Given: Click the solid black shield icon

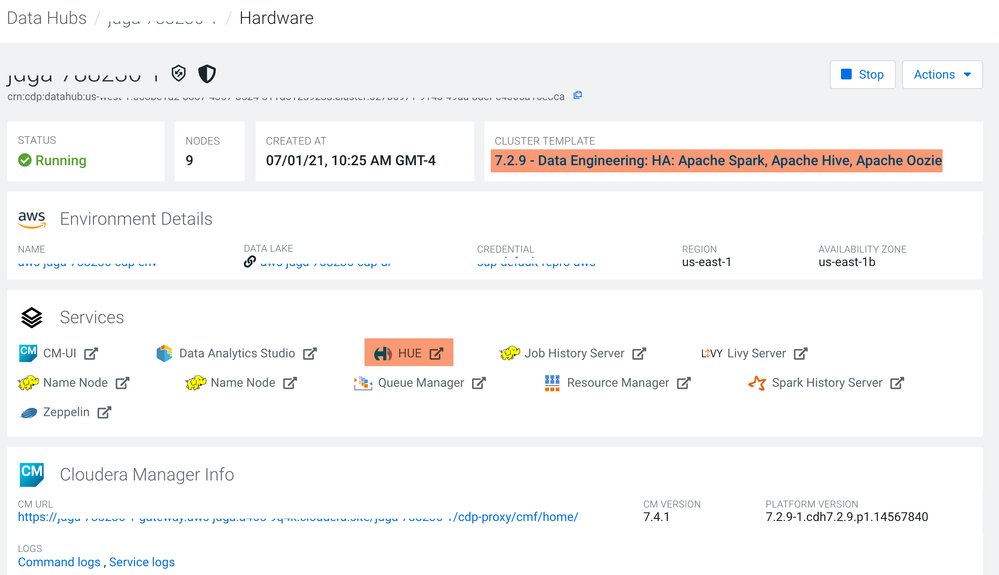Looking at the screenshot, I should (207, 74).
